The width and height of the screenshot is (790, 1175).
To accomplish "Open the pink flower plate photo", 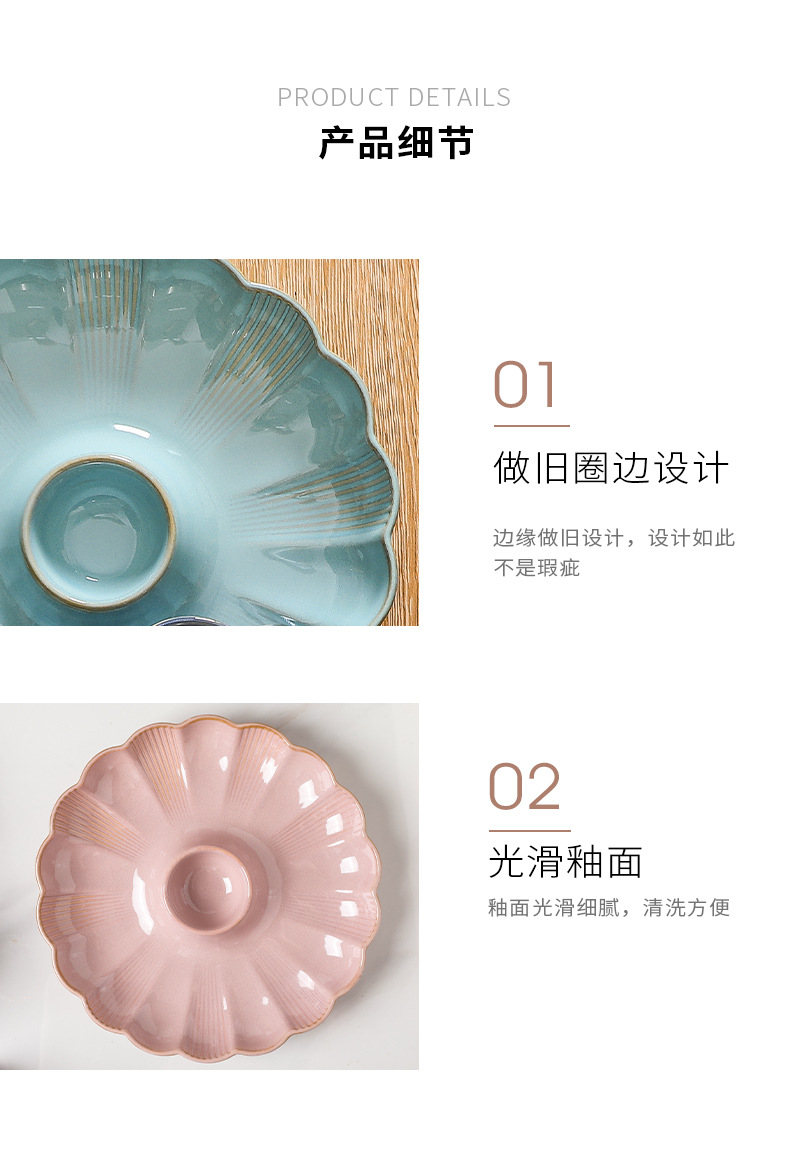I will point(209,886).
